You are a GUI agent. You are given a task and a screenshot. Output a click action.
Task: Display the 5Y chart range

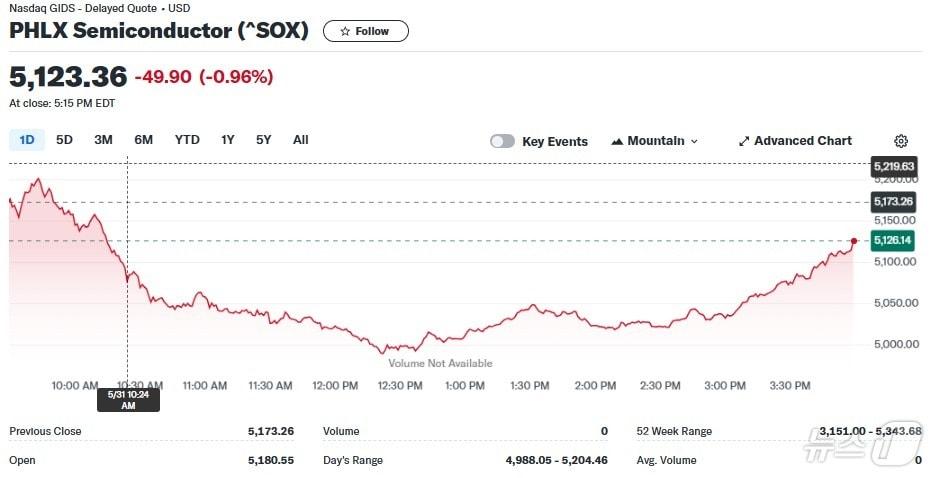(263, 140)
